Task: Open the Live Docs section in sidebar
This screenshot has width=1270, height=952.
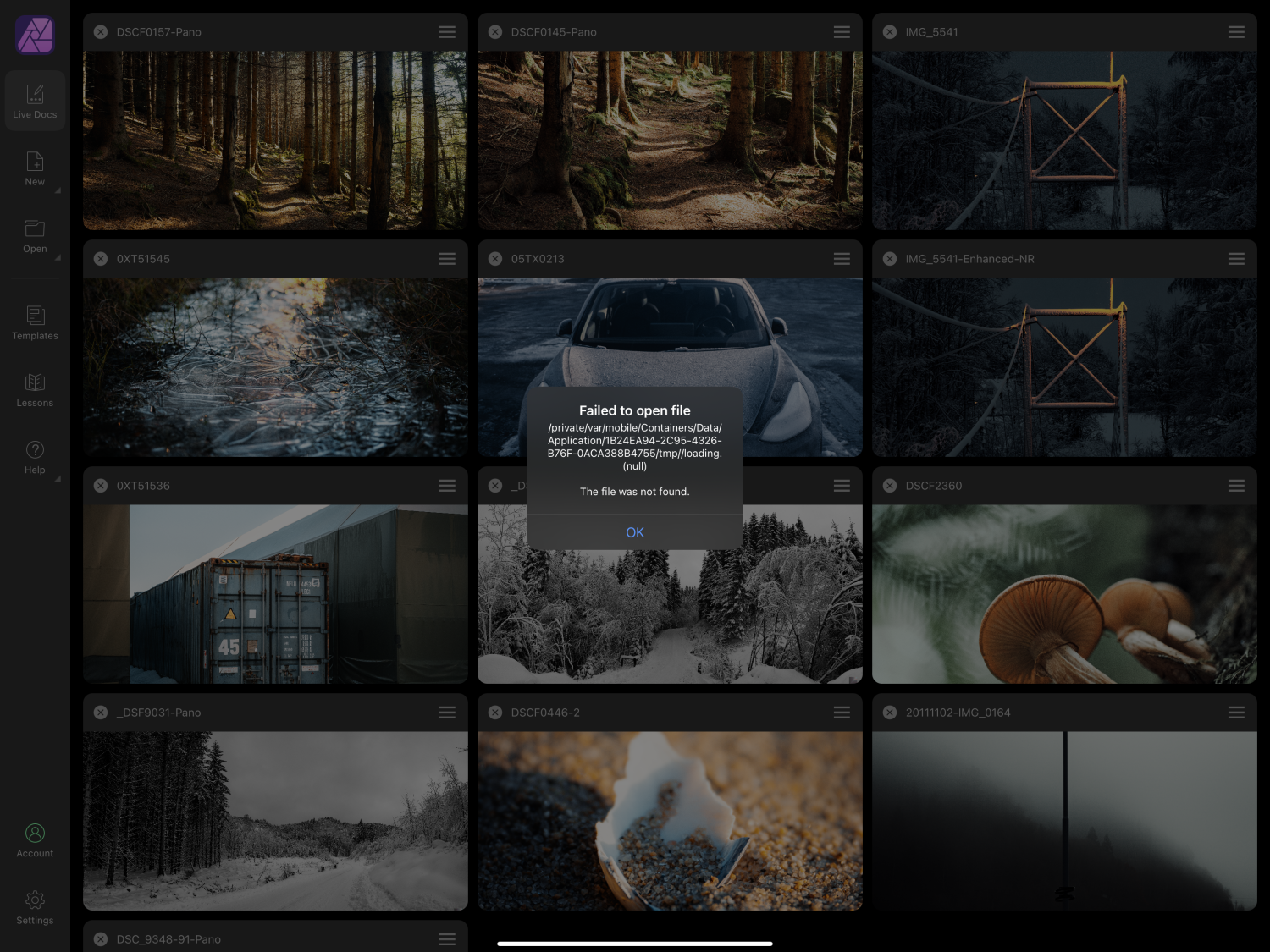Action: [35, 101]
